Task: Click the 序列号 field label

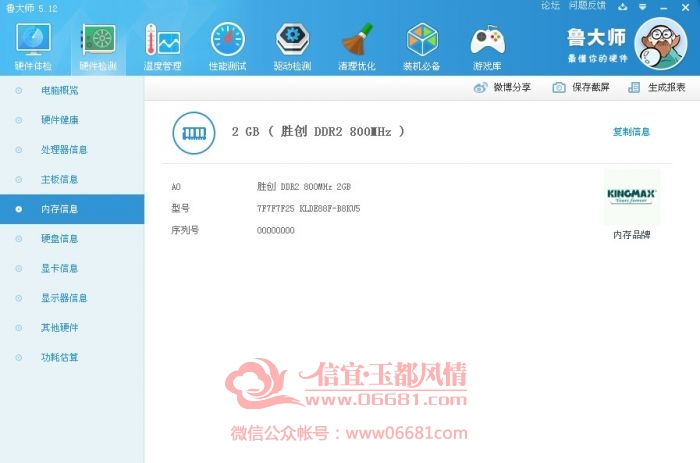Action: point(185,230)
